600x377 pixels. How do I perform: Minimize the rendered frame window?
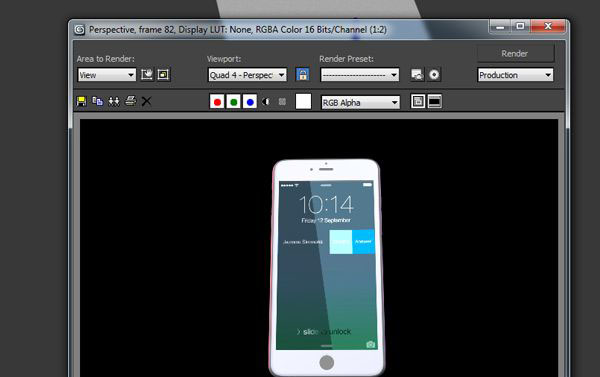[500, 27]
